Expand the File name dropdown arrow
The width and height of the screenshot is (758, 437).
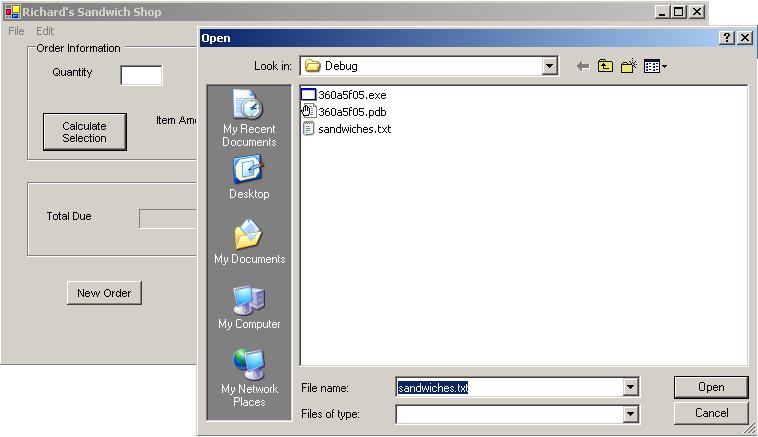(x=630, y=387)
